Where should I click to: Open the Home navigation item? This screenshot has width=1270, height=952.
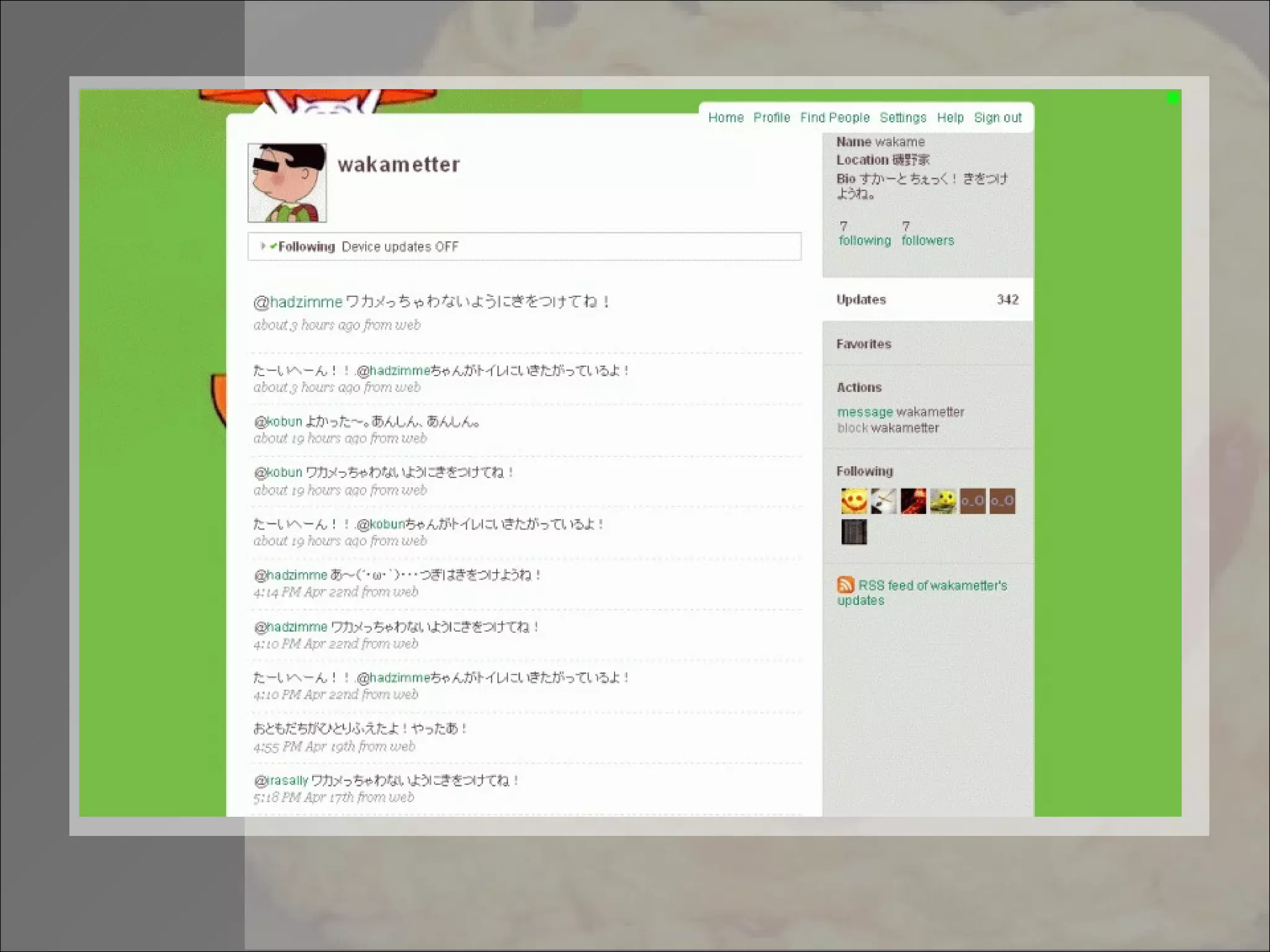point(726,118)
